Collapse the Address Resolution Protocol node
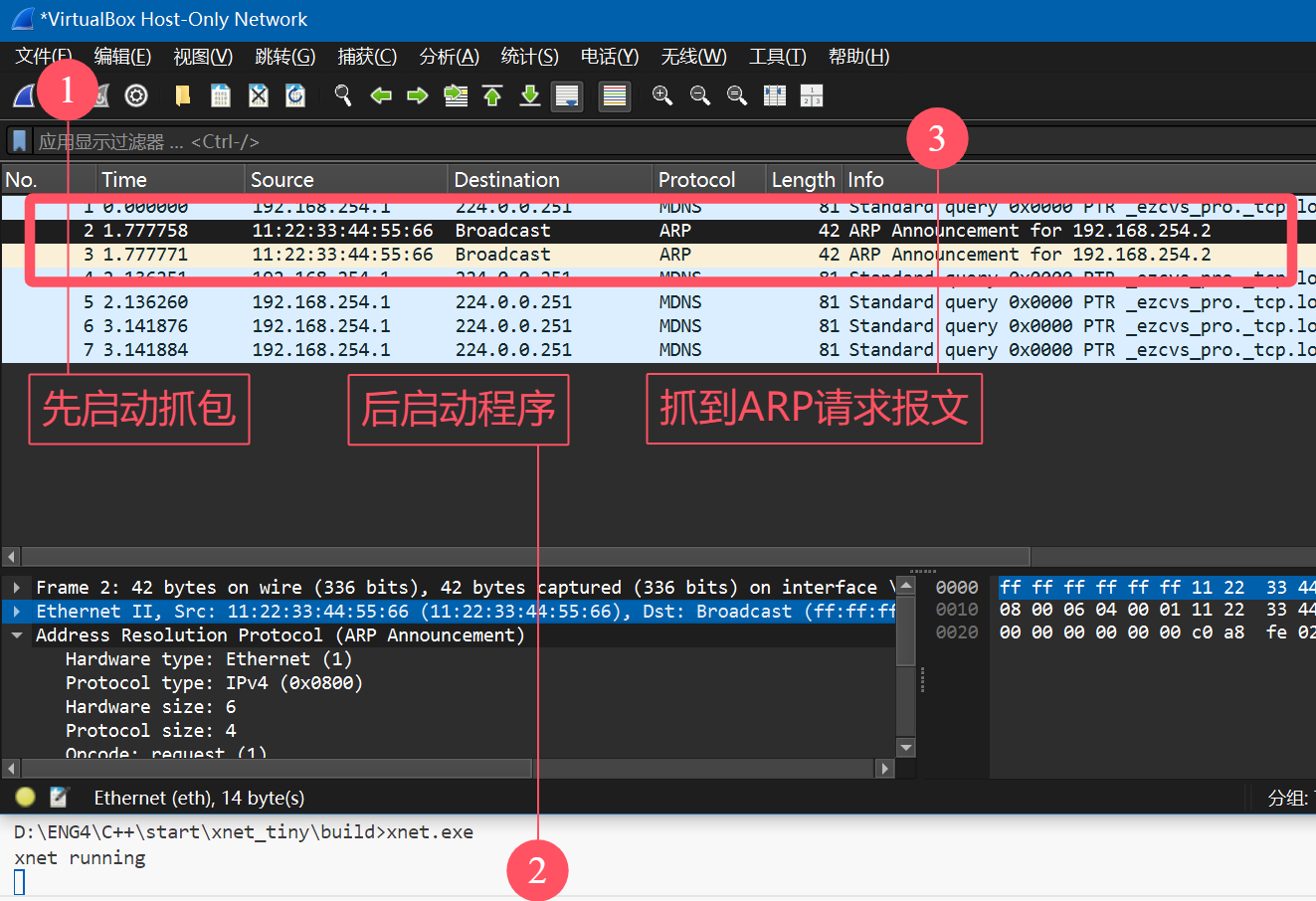 (x=17, y=635)
